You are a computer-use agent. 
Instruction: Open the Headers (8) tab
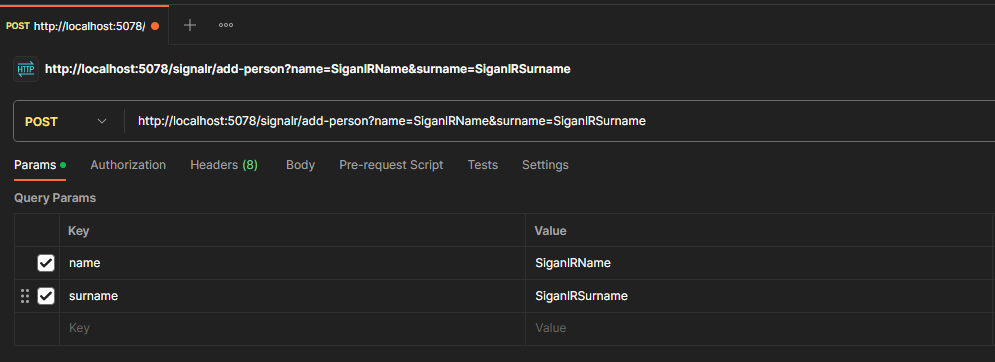[224, 165]
